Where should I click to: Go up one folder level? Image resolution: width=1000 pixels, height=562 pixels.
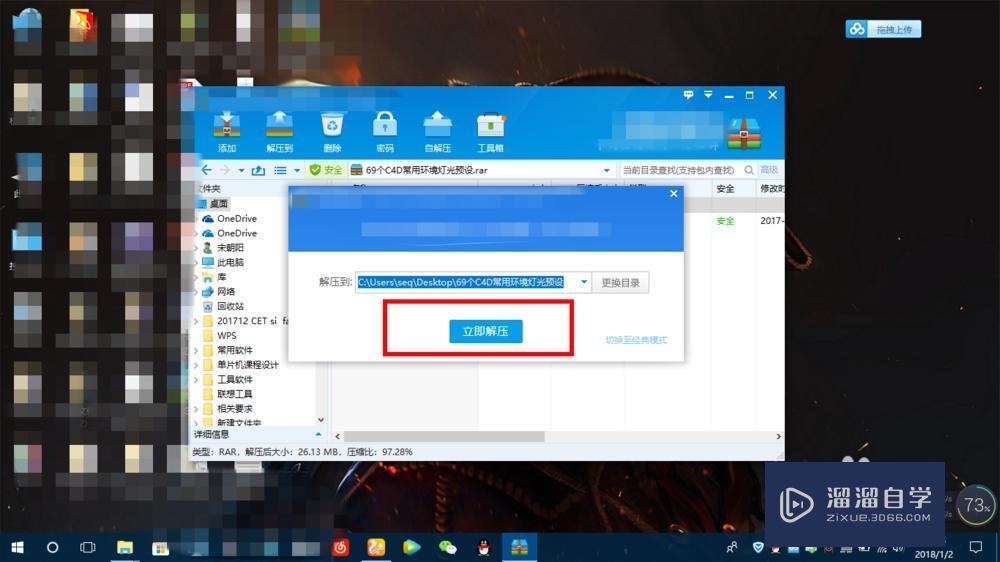pyautogui.click(x=258, y=170)
